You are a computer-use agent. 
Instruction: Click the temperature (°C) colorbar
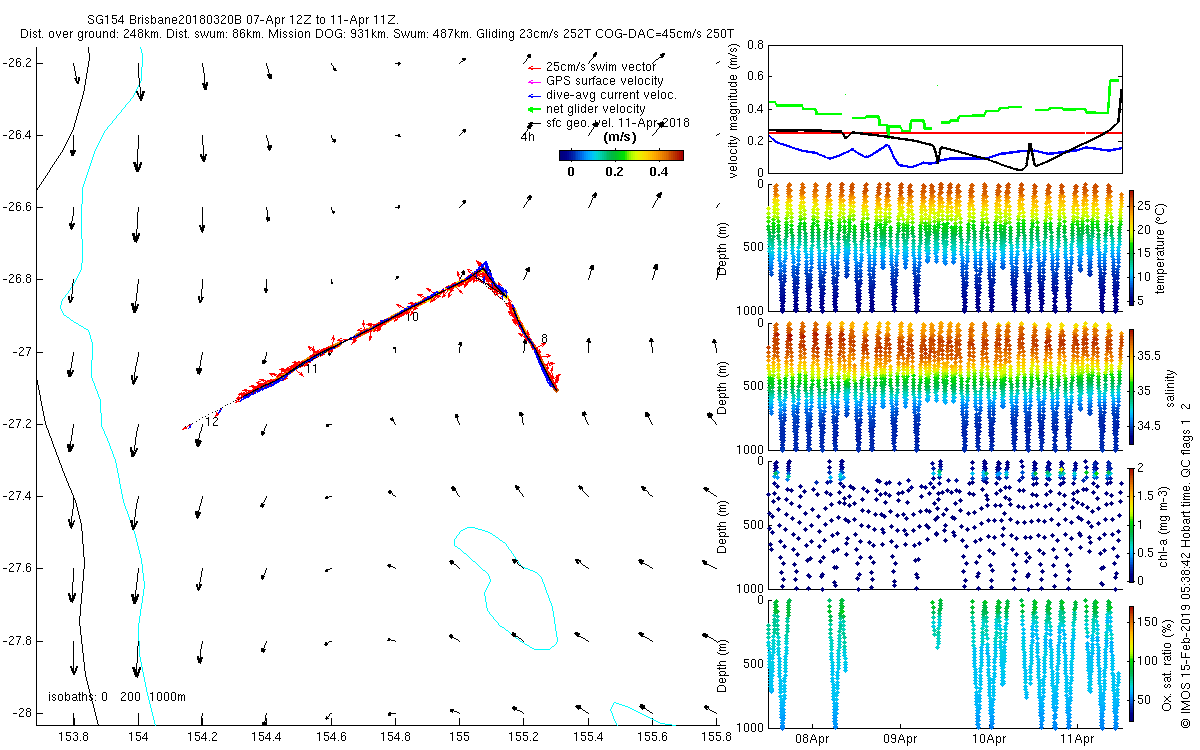pos(1132,247)
